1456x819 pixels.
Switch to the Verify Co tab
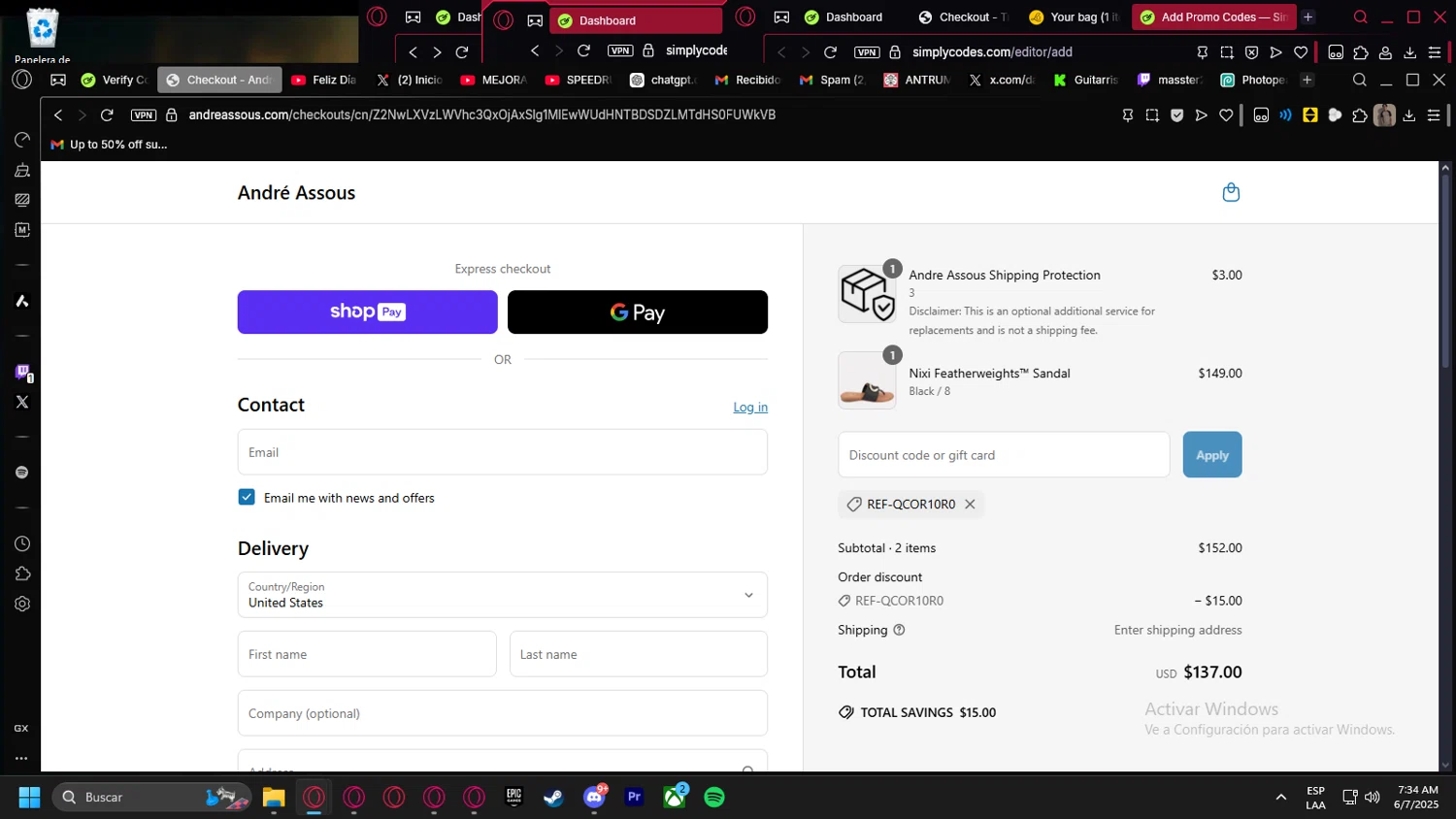pyautogui.click(x=115, y=80)
